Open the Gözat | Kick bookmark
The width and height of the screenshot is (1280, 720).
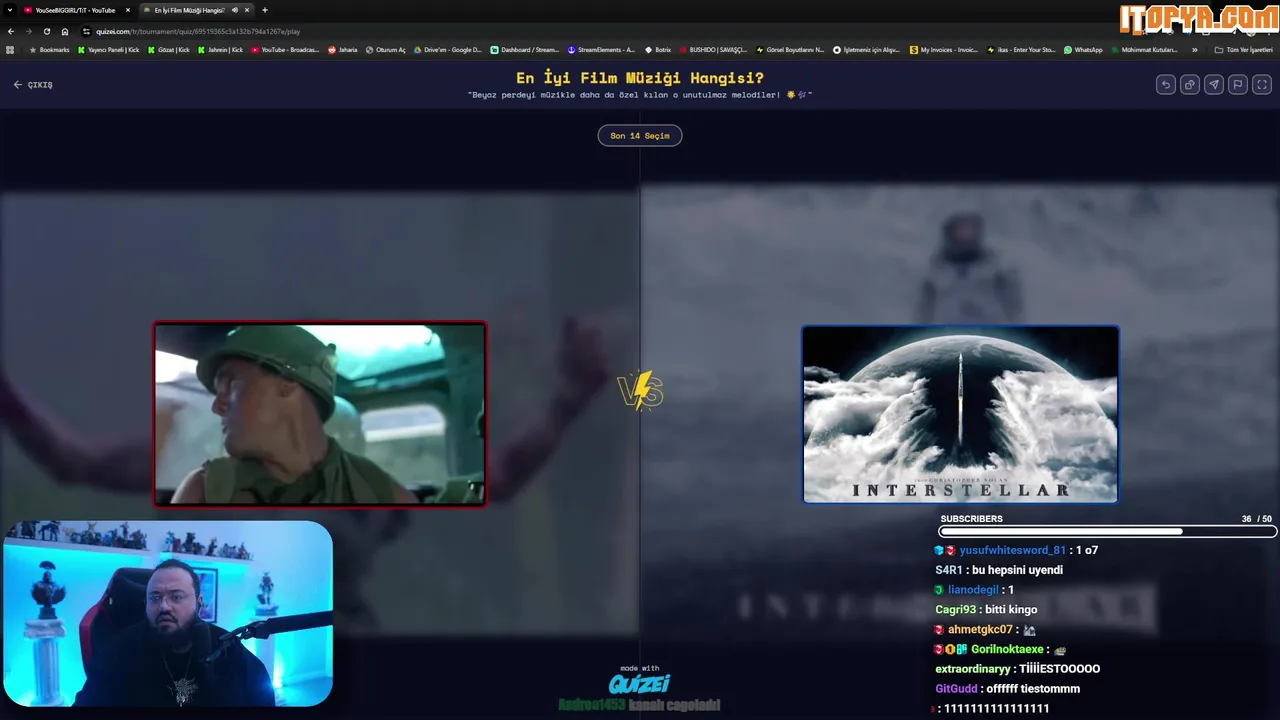click(x=168, y=50)
